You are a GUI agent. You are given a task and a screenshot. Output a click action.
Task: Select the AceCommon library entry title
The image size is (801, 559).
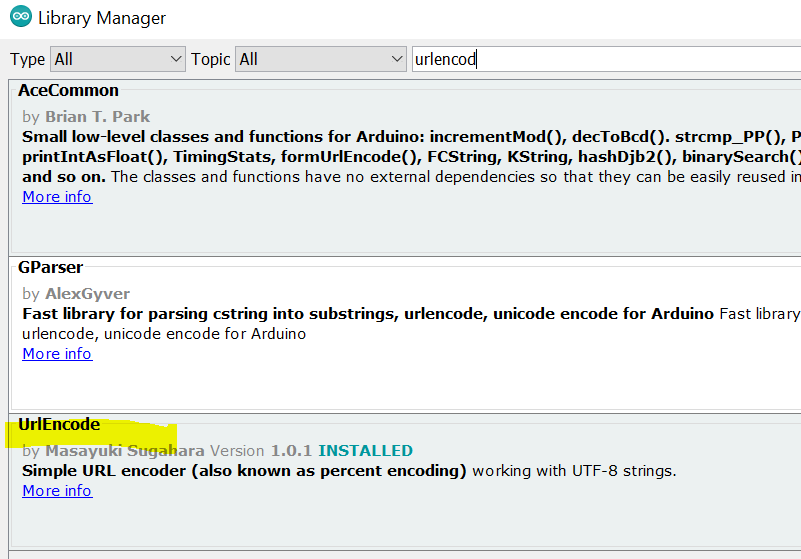coord(68,91)
